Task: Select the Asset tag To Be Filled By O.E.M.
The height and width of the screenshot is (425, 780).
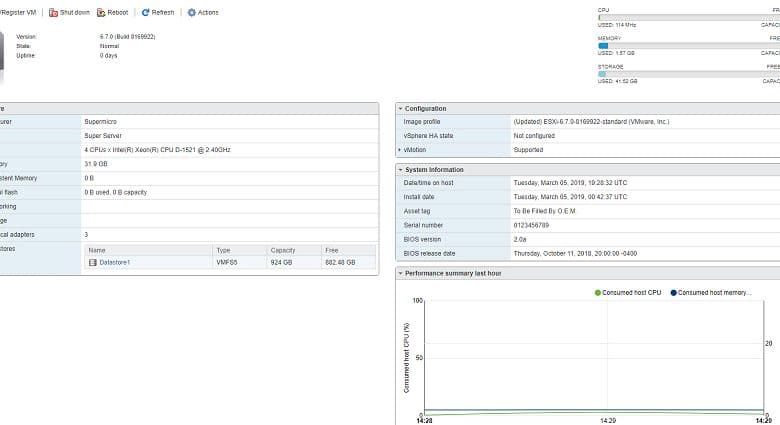Action: [544, 211]
